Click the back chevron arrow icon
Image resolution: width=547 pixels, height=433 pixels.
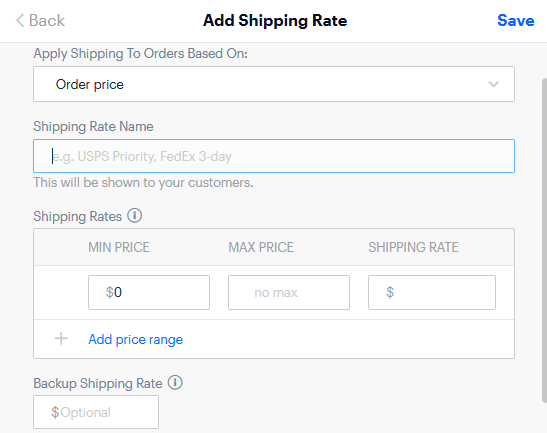[20, 20]
